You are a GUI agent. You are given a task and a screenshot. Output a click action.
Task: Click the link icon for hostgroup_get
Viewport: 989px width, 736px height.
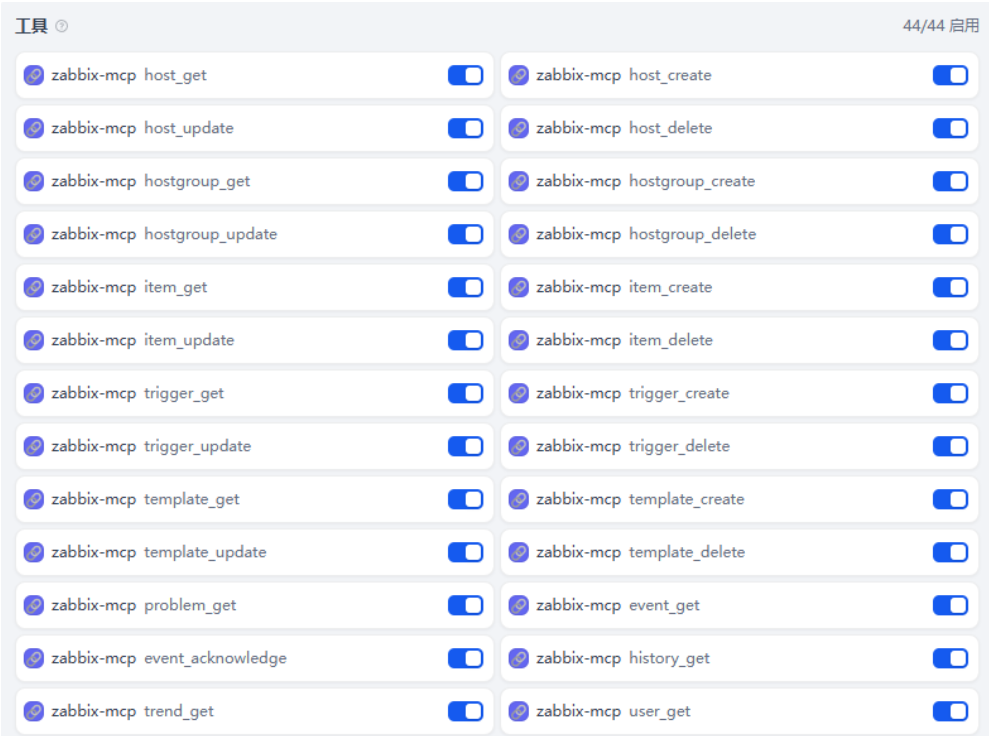[33, 181]
